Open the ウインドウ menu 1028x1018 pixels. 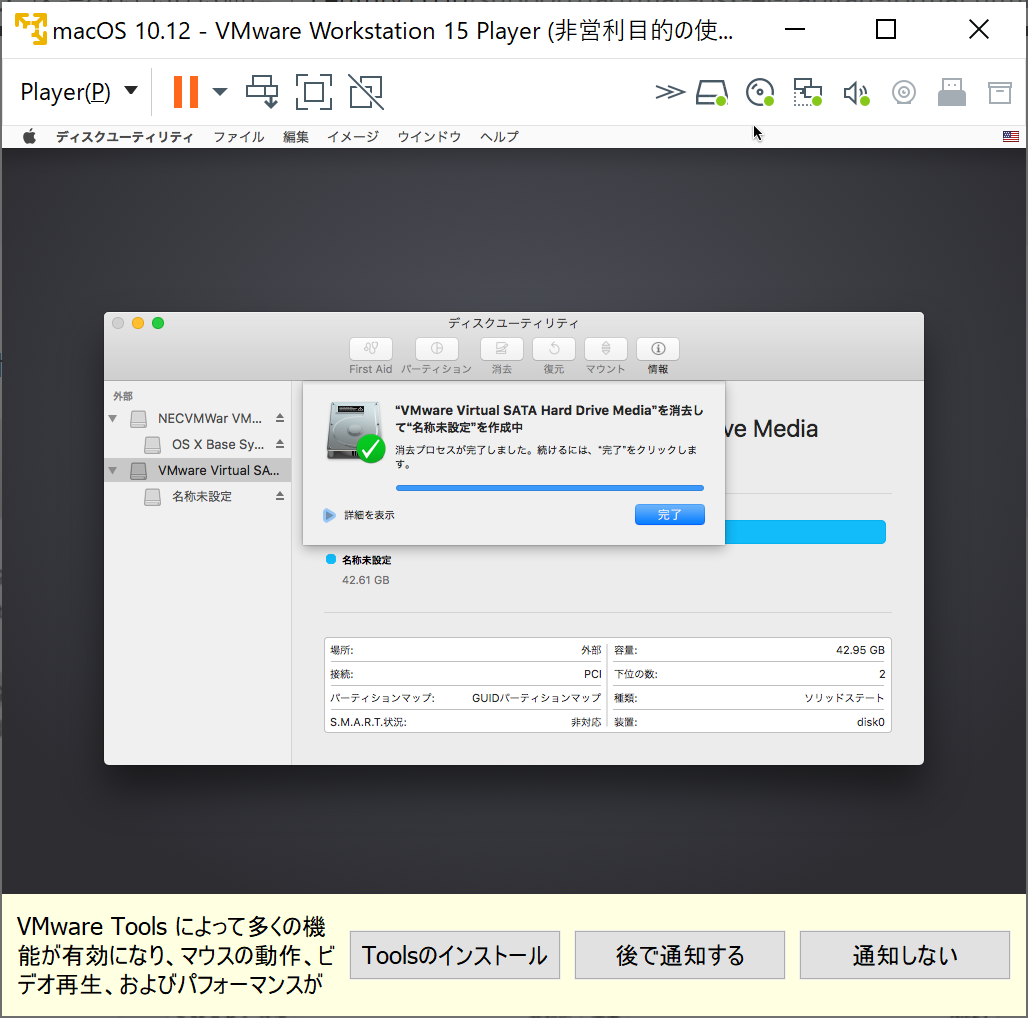tap(429, 136)
